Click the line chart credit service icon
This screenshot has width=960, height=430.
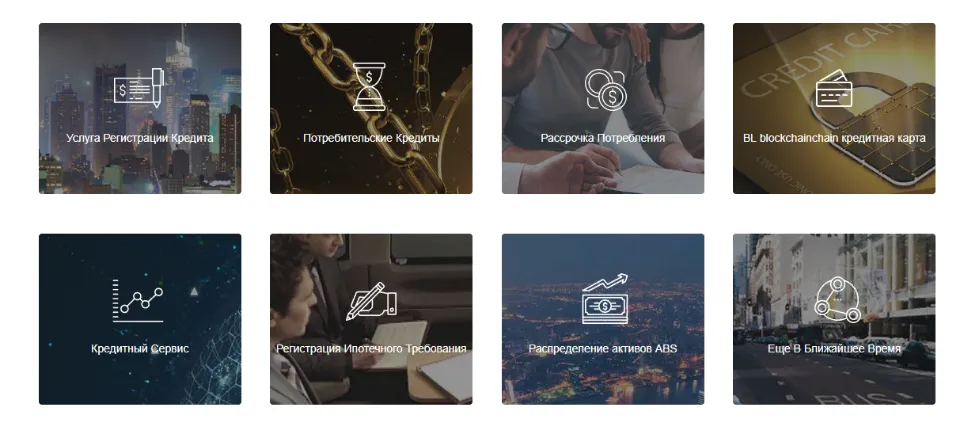(138, 300)
